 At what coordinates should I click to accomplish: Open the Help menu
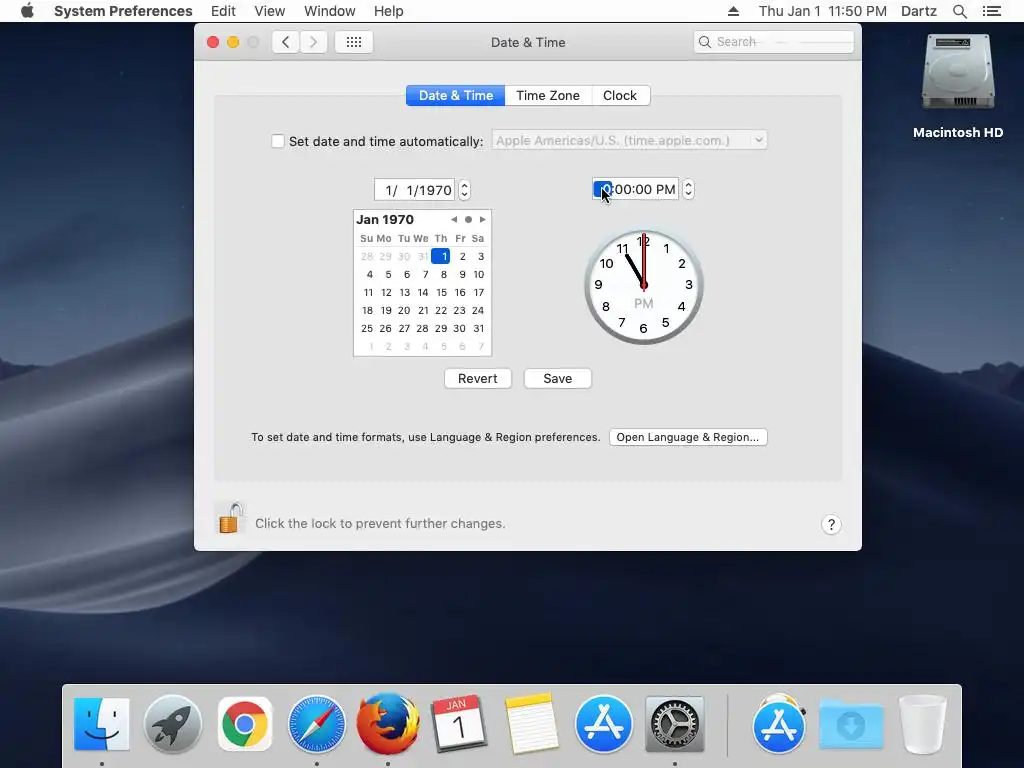click(389, 11)
